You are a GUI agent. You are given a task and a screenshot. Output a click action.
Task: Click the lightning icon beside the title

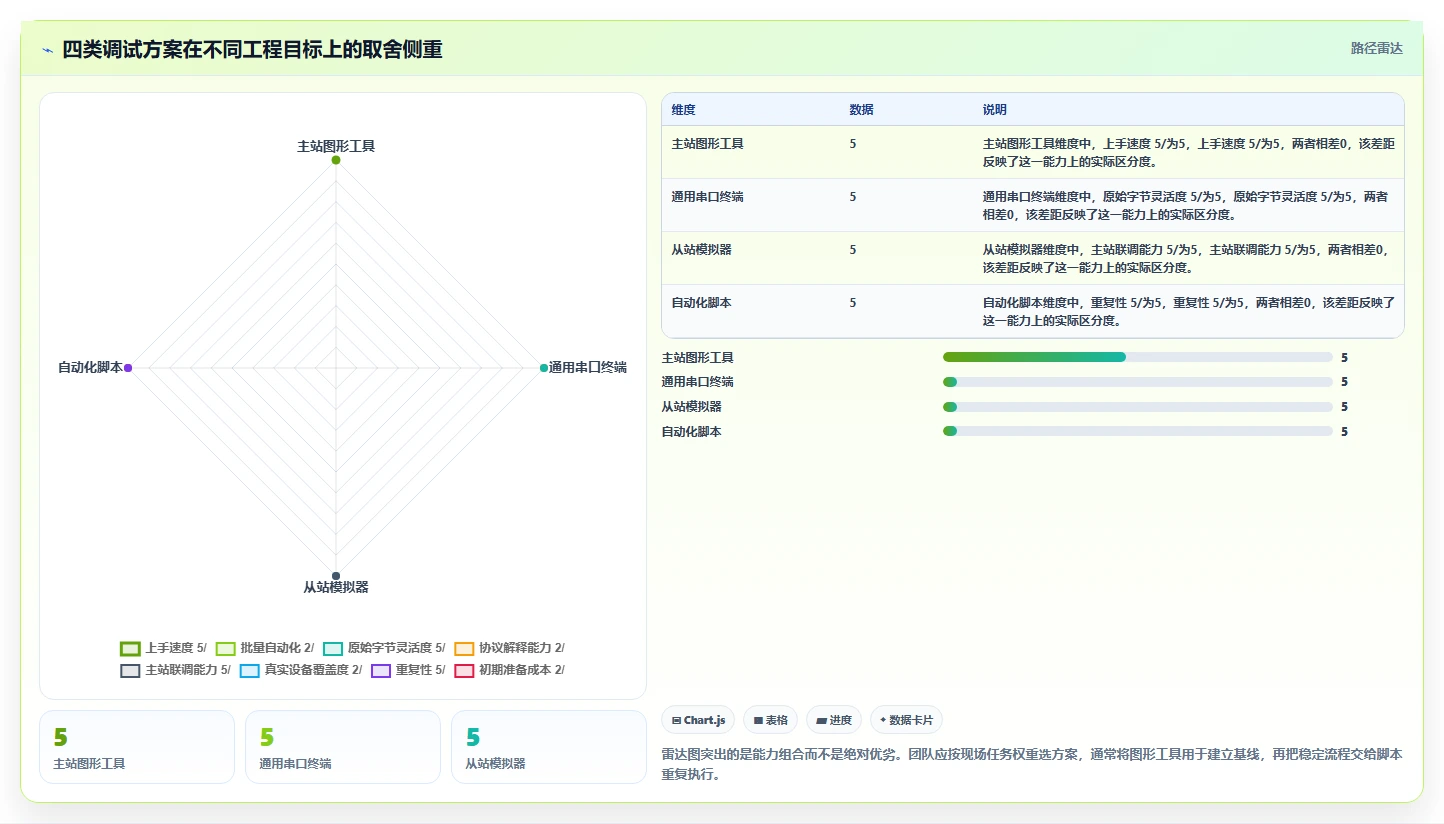click(x=48, y=50)
